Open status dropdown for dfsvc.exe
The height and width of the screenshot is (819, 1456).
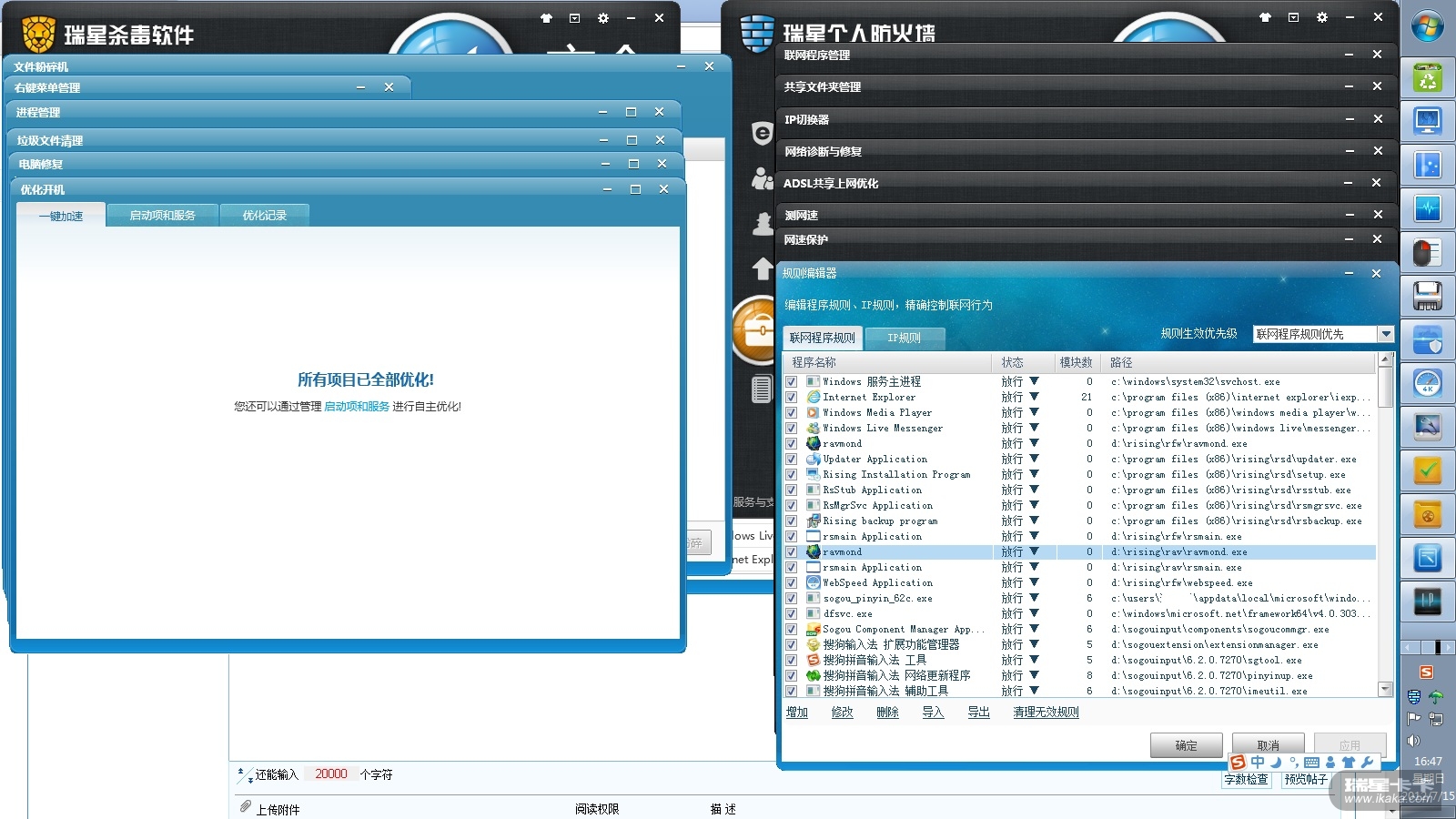coord(1034,614)
